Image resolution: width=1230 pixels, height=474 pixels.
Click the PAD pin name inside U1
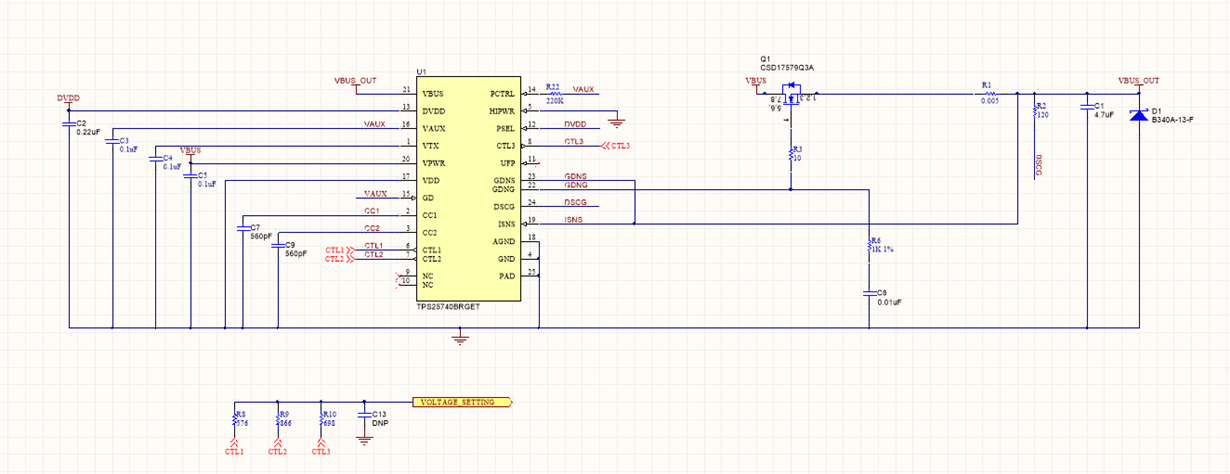(x=507, y=275)
